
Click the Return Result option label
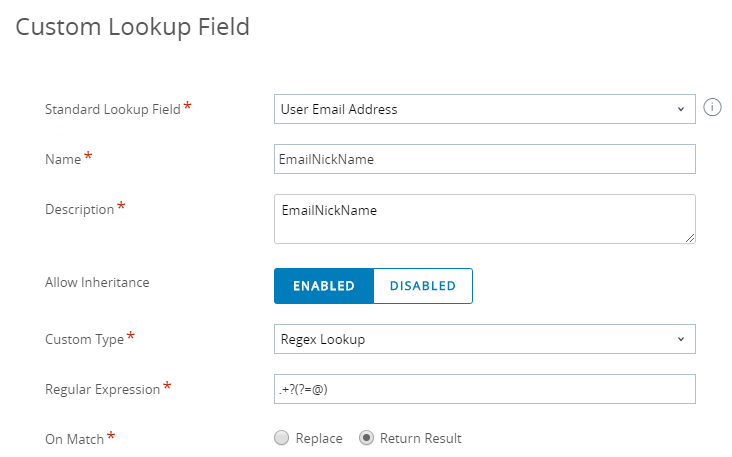pyautogui.click(x=421, y=438)
